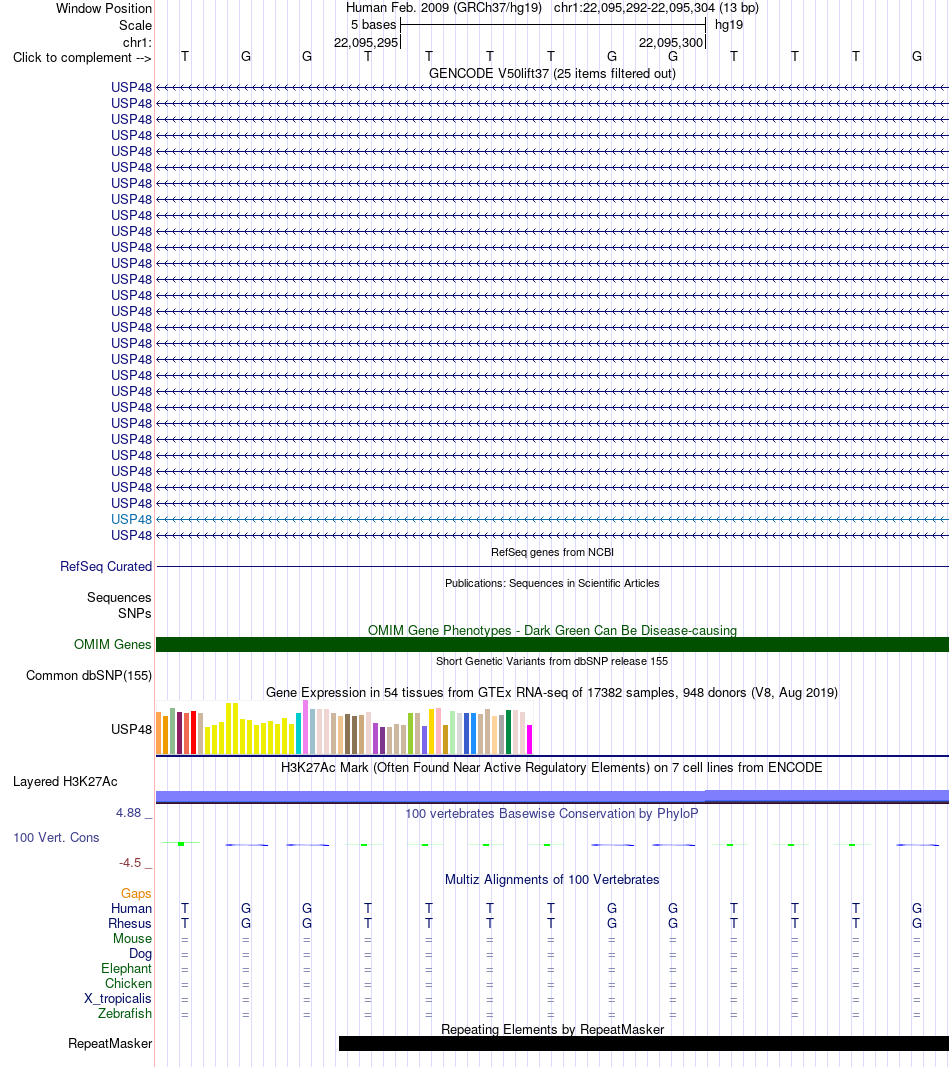Select the Dog species label

coord(141,953)
